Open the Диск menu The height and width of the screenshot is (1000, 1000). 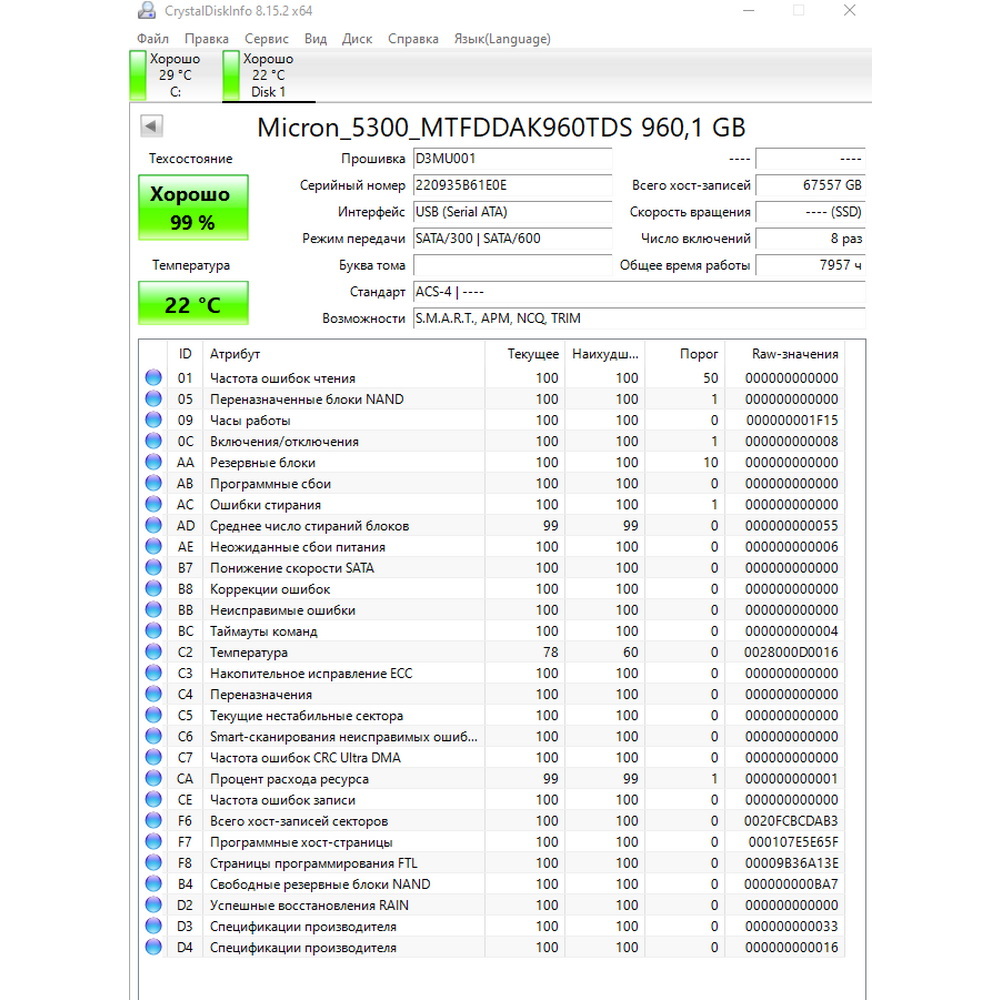357,39
